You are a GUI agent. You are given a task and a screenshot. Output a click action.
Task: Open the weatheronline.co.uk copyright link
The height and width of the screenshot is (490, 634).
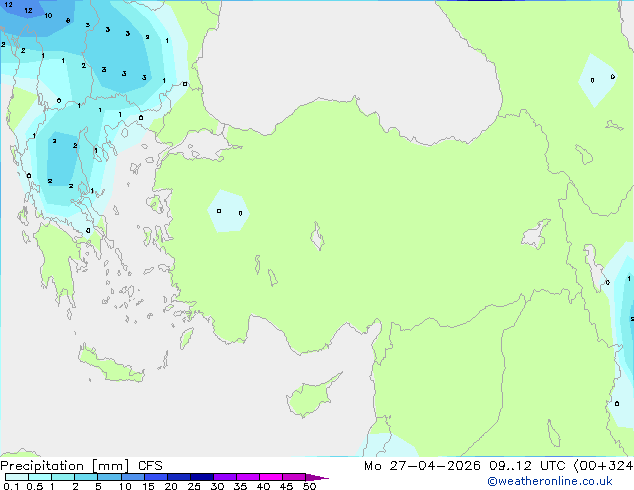tap(549, 481)
